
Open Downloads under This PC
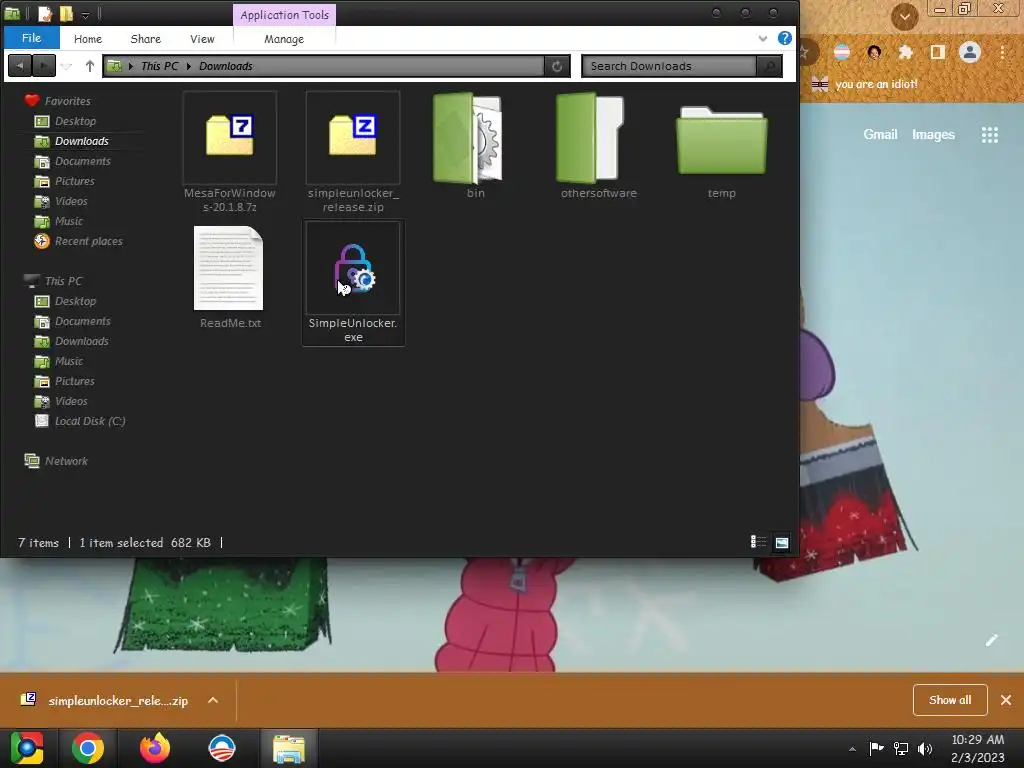82,342
